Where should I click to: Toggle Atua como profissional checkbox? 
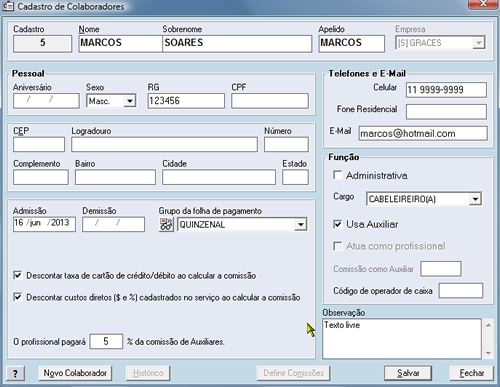coord(338,246)
